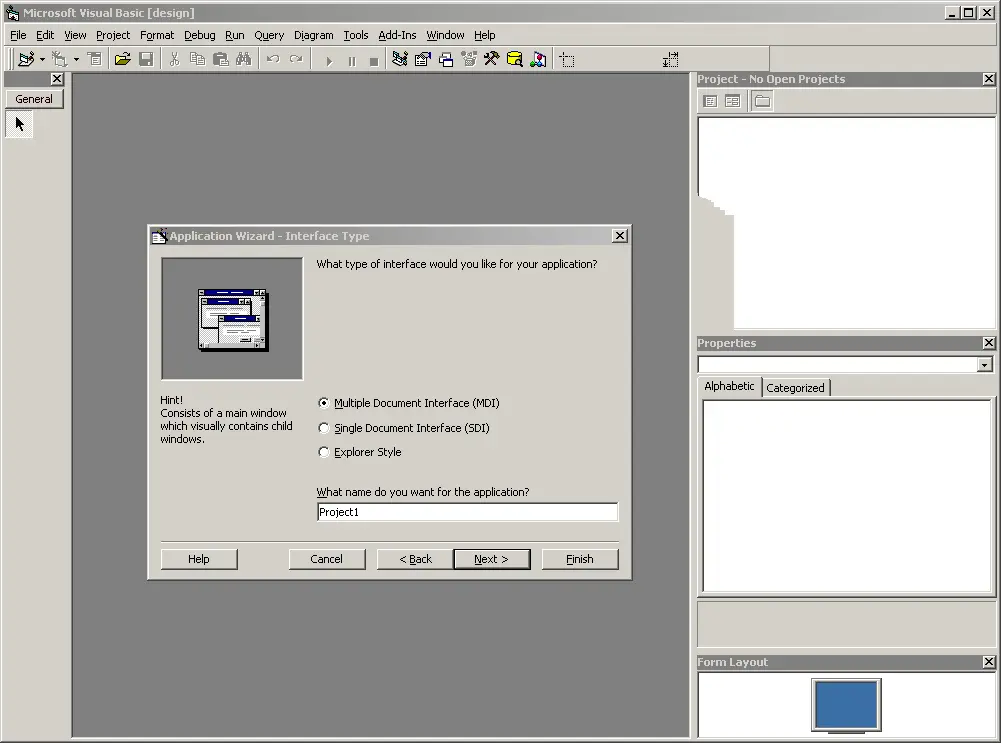Click the Break pause button
This screenshot has width=1001, height=743.
[x=352, y=61]
